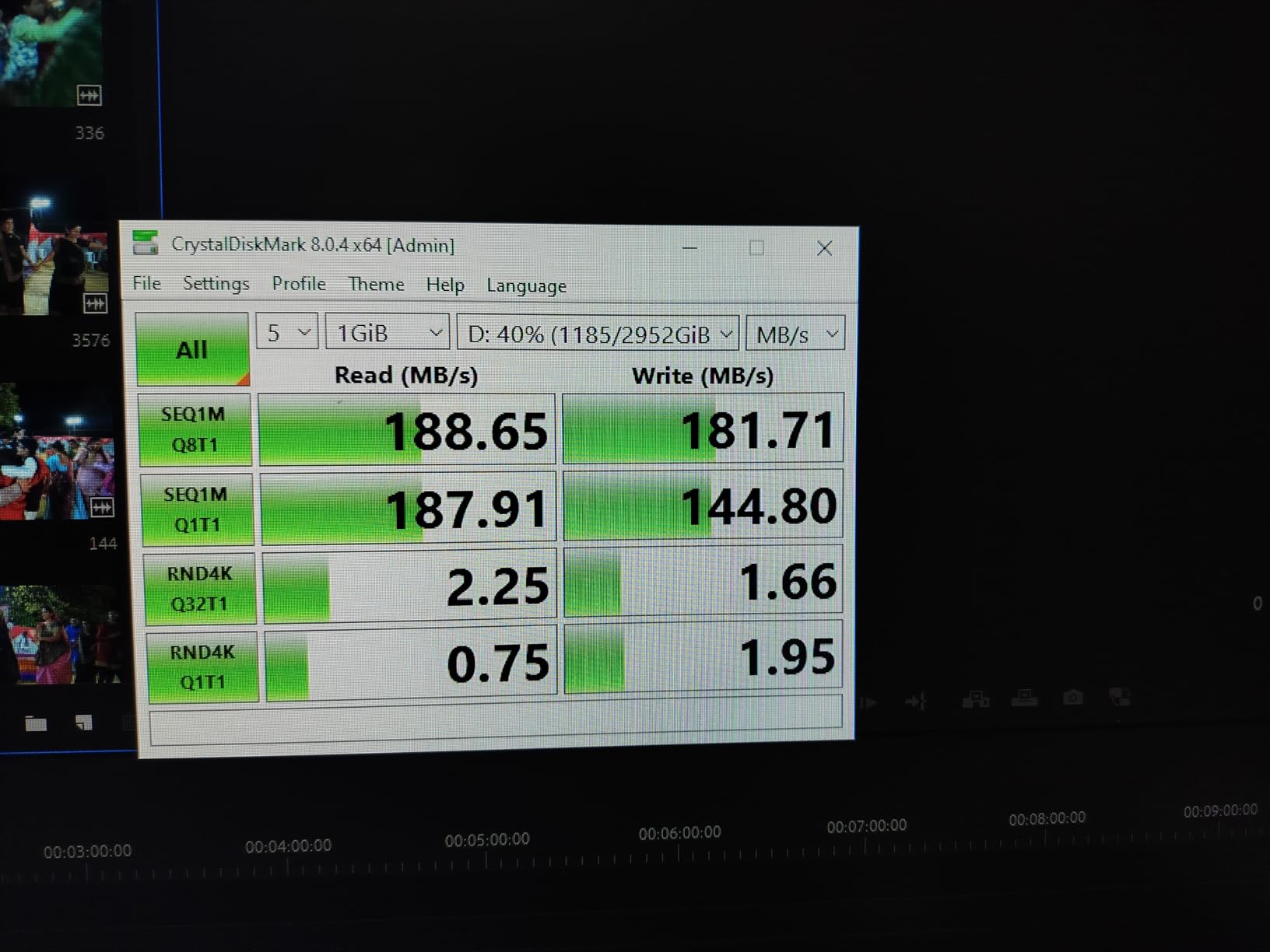Open the File menu
Viewport: 1270px width, 952px height.
(146, 283)
